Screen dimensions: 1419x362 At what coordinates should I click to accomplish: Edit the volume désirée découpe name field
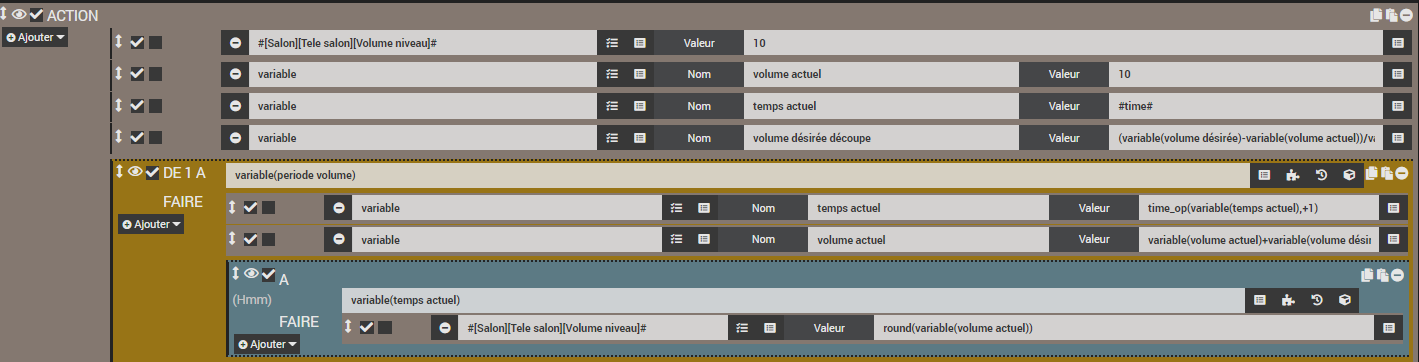881,136
